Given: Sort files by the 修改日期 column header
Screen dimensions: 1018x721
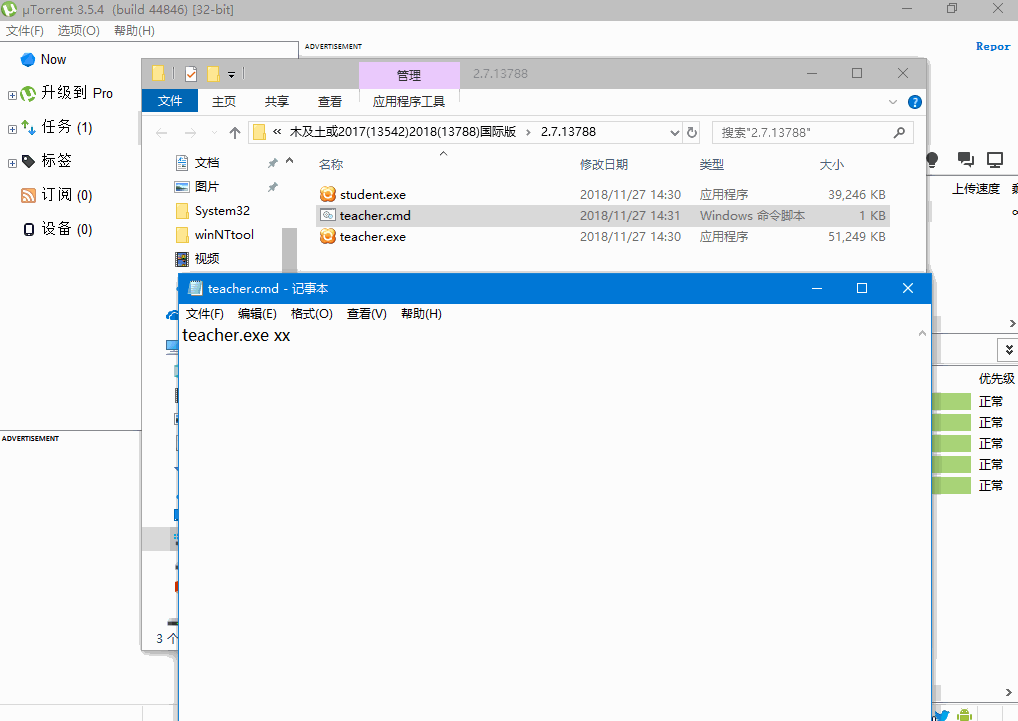Looking at the screenshot, I should point(604,165).
